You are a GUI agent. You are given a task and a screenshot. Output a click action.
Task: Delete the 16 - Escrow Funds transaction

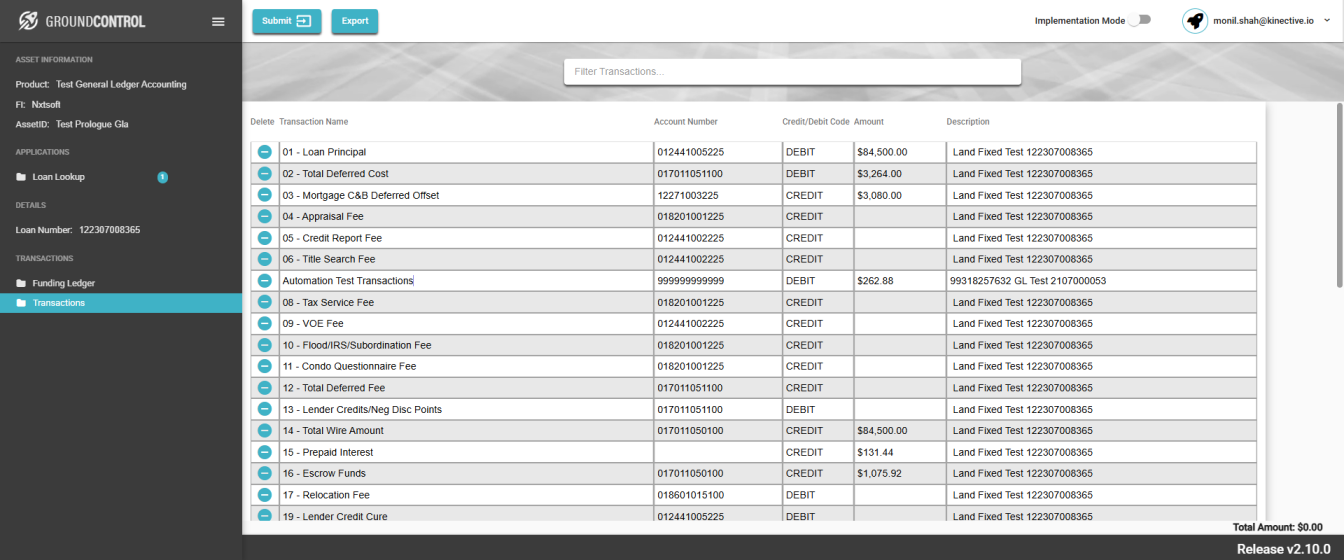(x=265, y=473)
